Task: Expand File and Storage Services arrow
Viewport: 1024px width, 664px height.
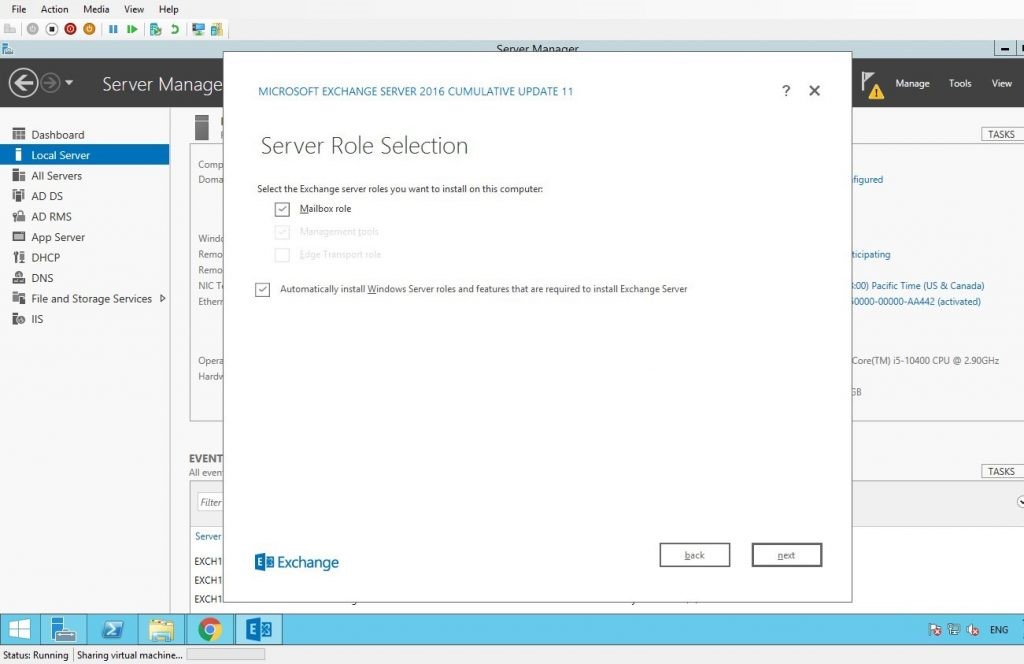Action: click(x=163, y=298)
